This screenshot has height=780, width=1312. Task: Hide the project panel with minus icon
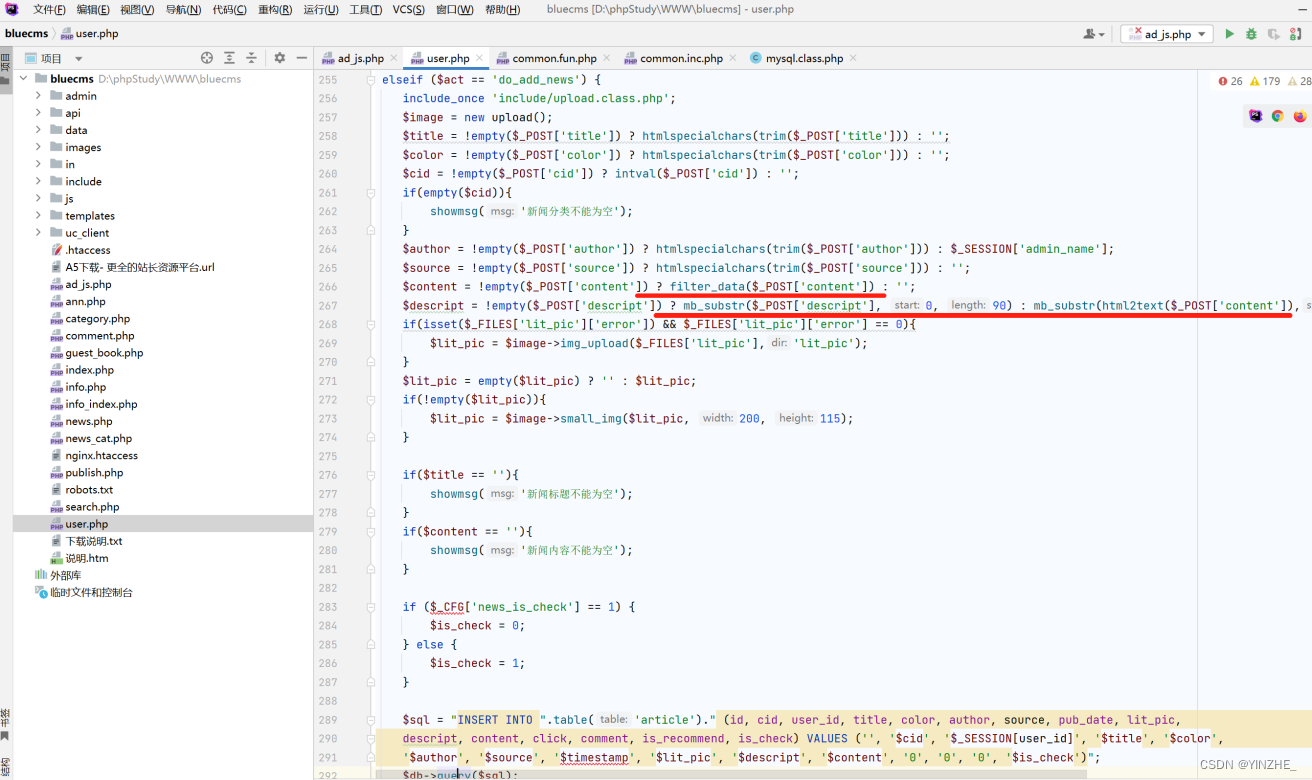coord(302,58)
